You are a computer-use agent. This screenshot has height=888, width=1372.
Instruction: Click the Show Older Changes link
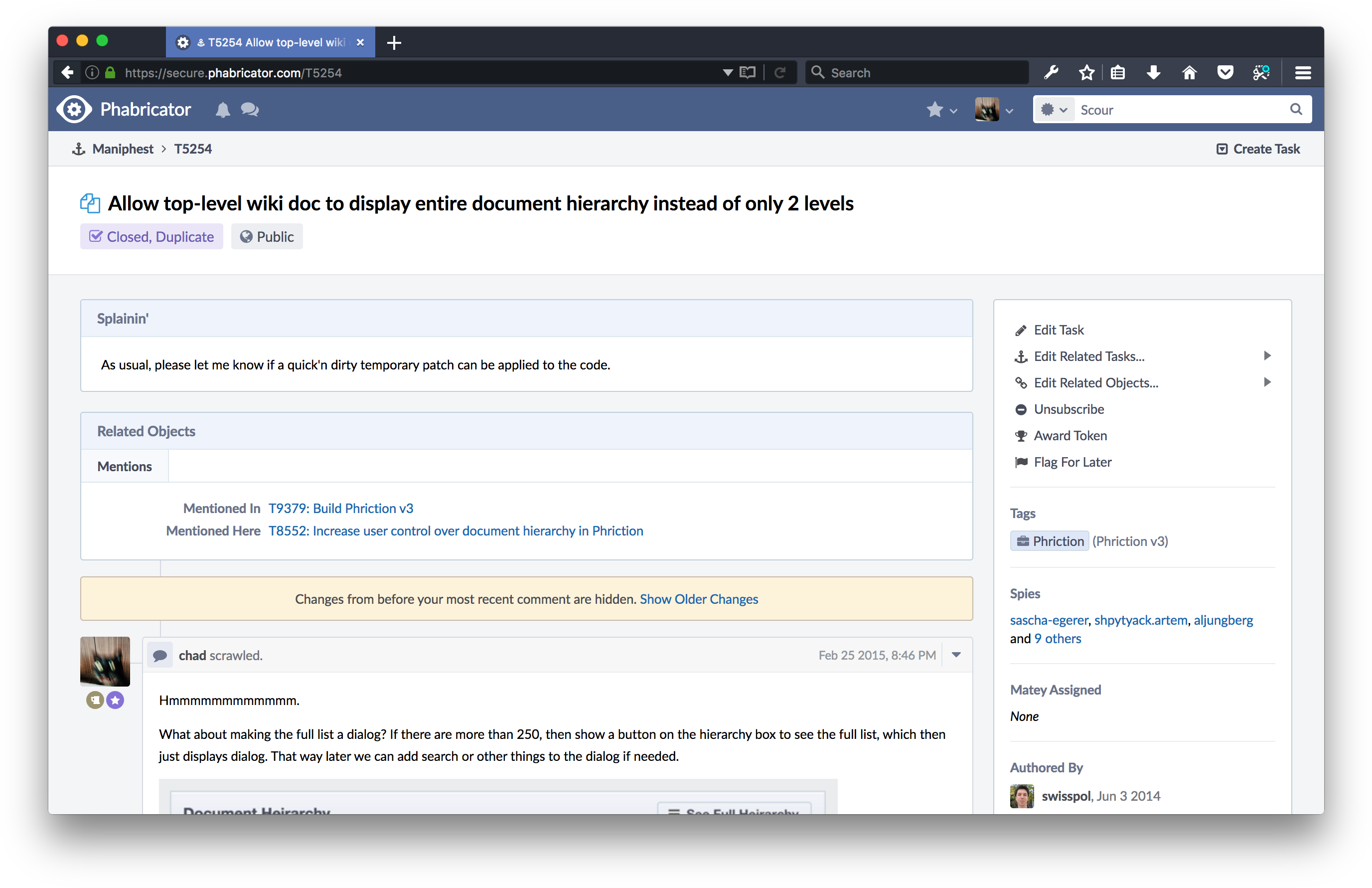[x=698, y=599]
